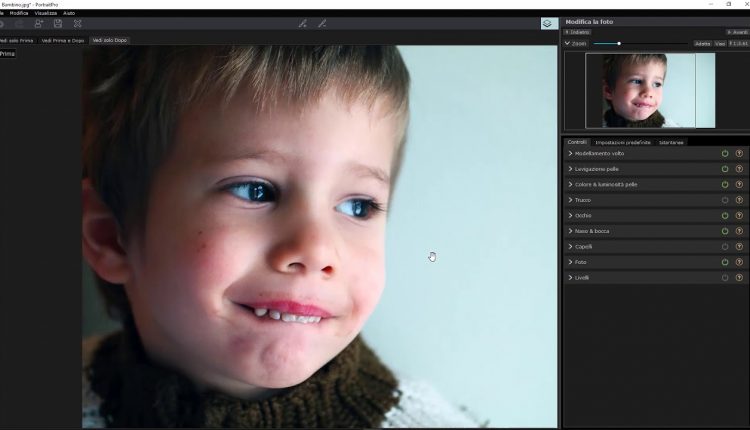Open help for Foto
750x430 pixels.
point(739,262)
